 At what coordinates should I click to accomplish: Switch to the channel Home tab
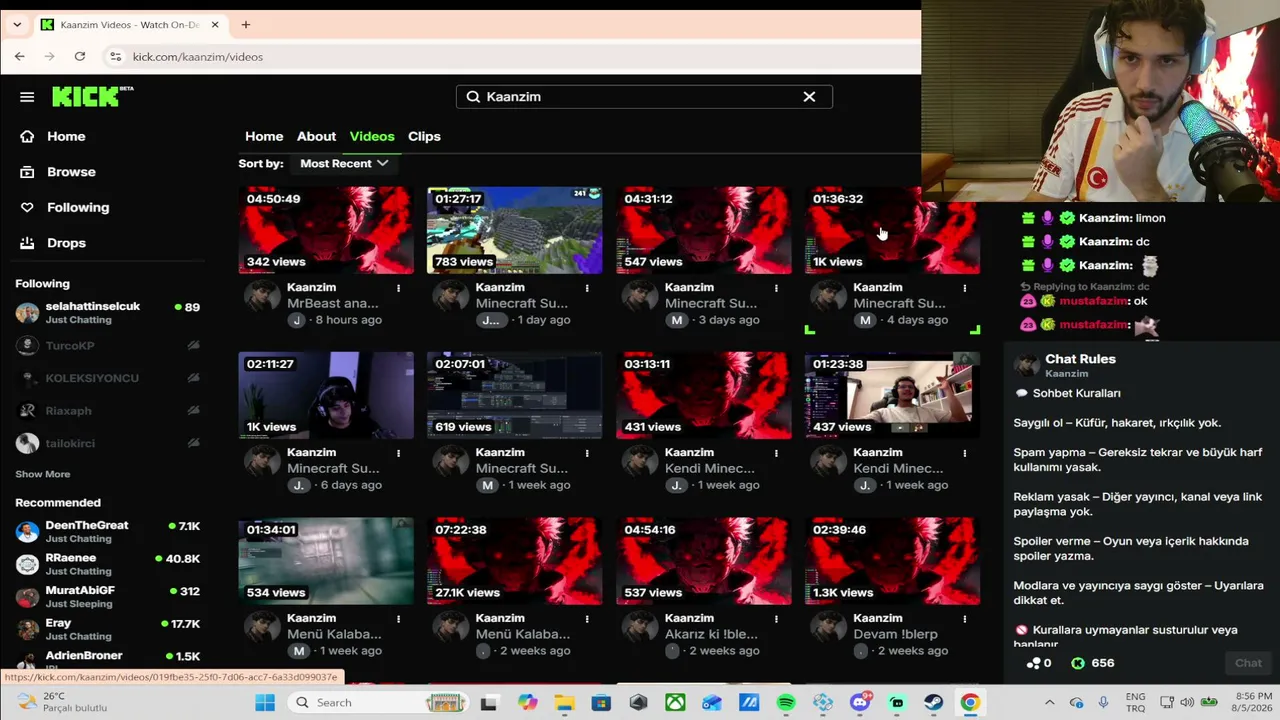[x=264, y=136]
